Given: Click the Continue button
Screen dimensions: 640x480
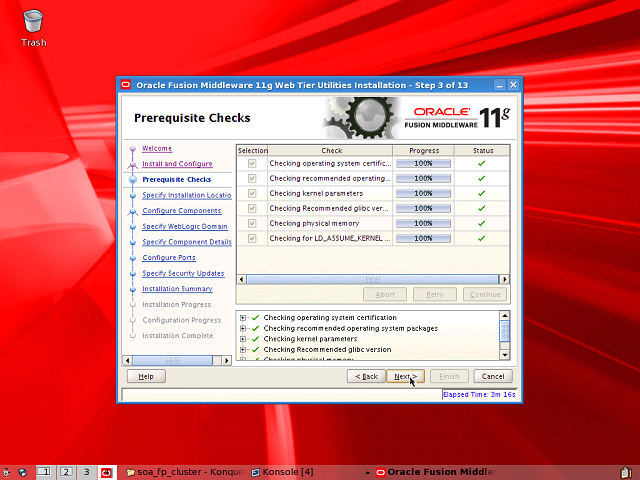Looking at the screenshot, I should (x=485, y=294).
